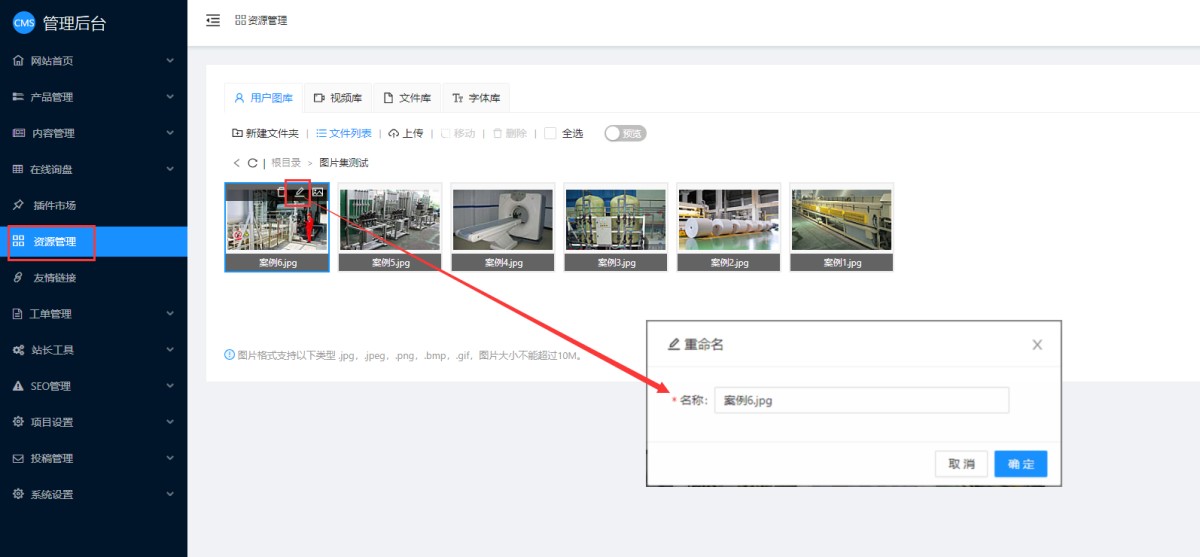Click 新建文件夹 to create a folder
Image resolution: width=1200 pixels, height=557 pixels.
265,133
